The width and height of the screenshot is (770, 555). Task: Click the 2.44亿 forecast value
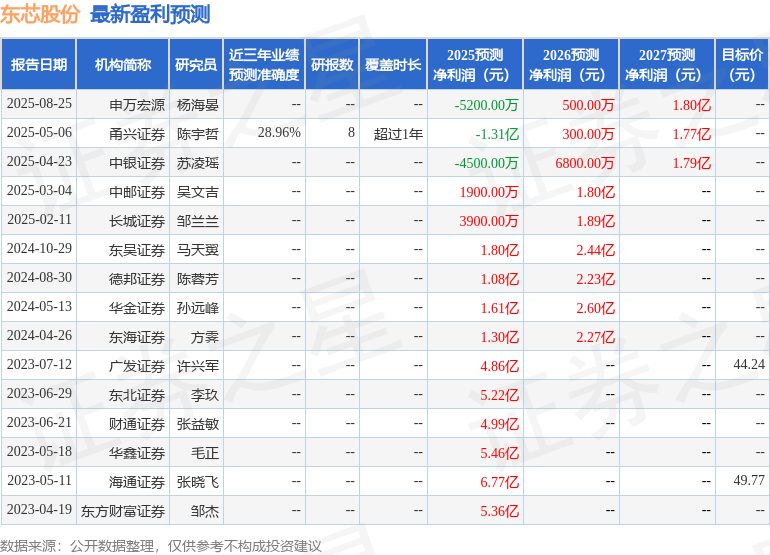click(596, 250)
